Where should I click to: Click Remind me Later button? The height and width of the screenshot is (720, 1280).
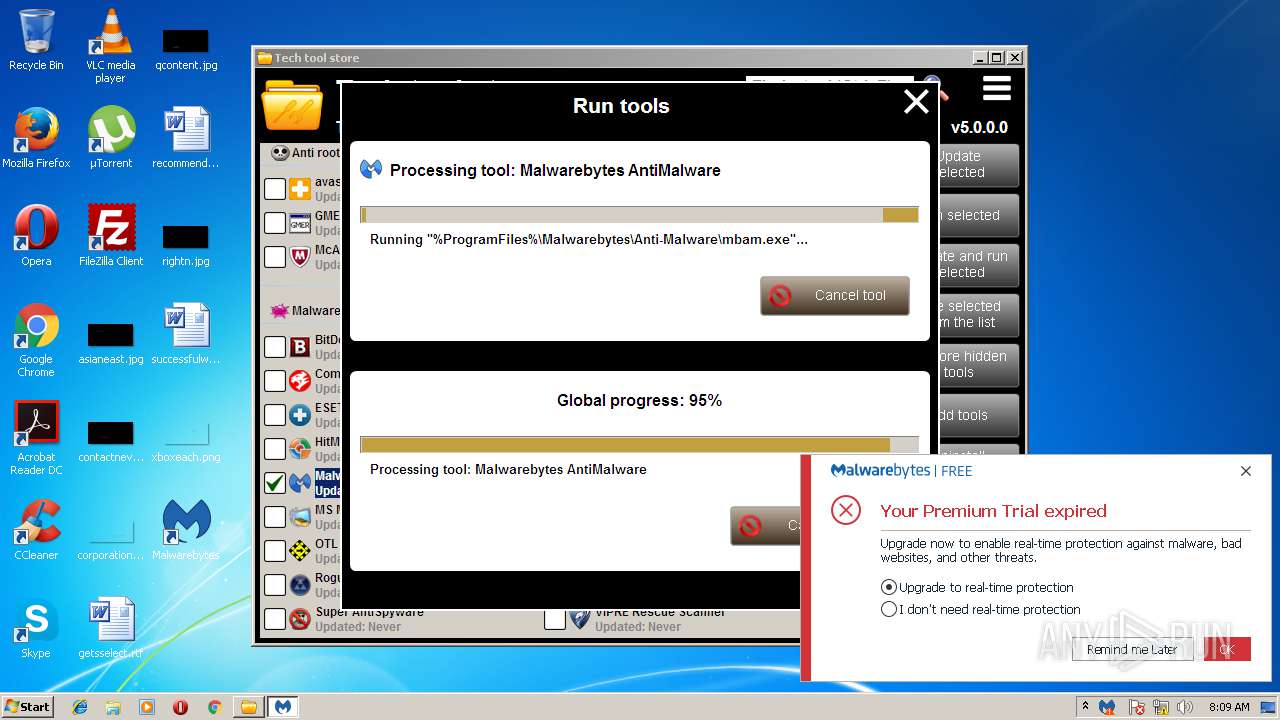[x=1132, y=649]
